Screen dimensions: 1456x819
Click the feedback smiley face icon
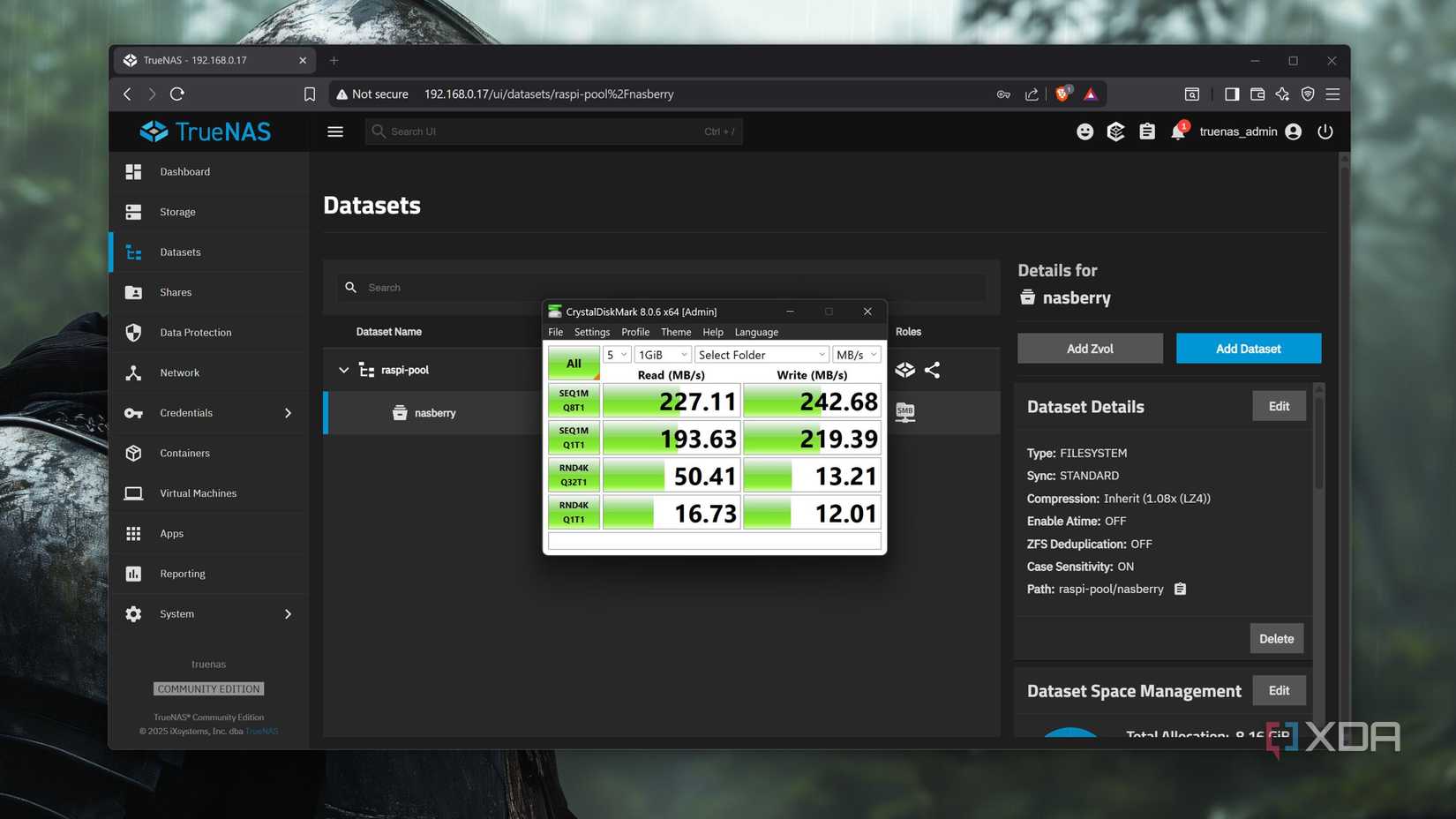click(1084, 131)
